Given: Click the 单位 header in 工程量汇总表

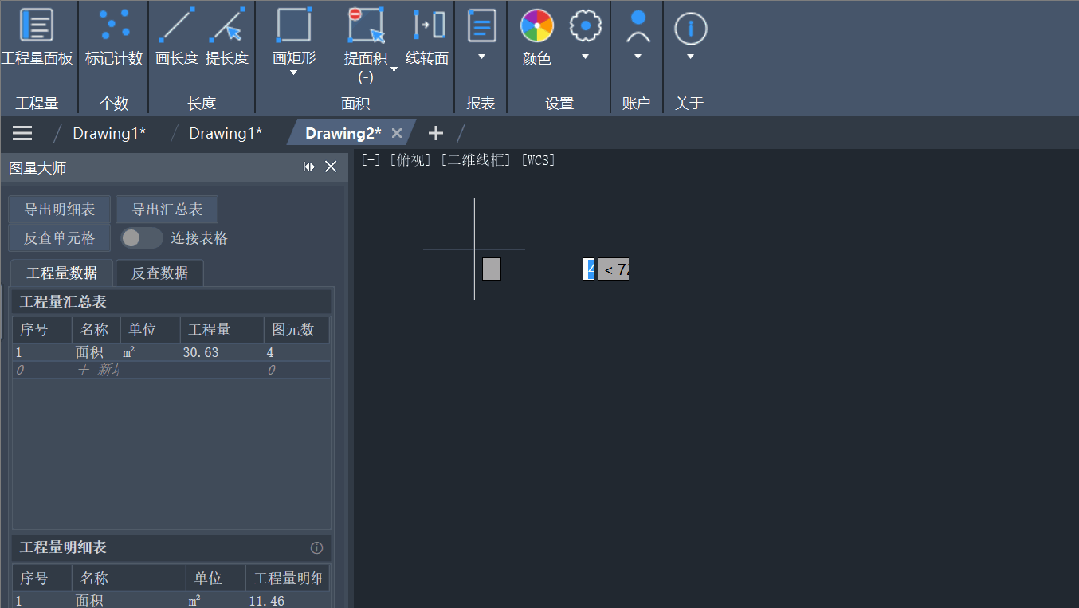Looking at the screenshot, I should [x=150, y=329].
